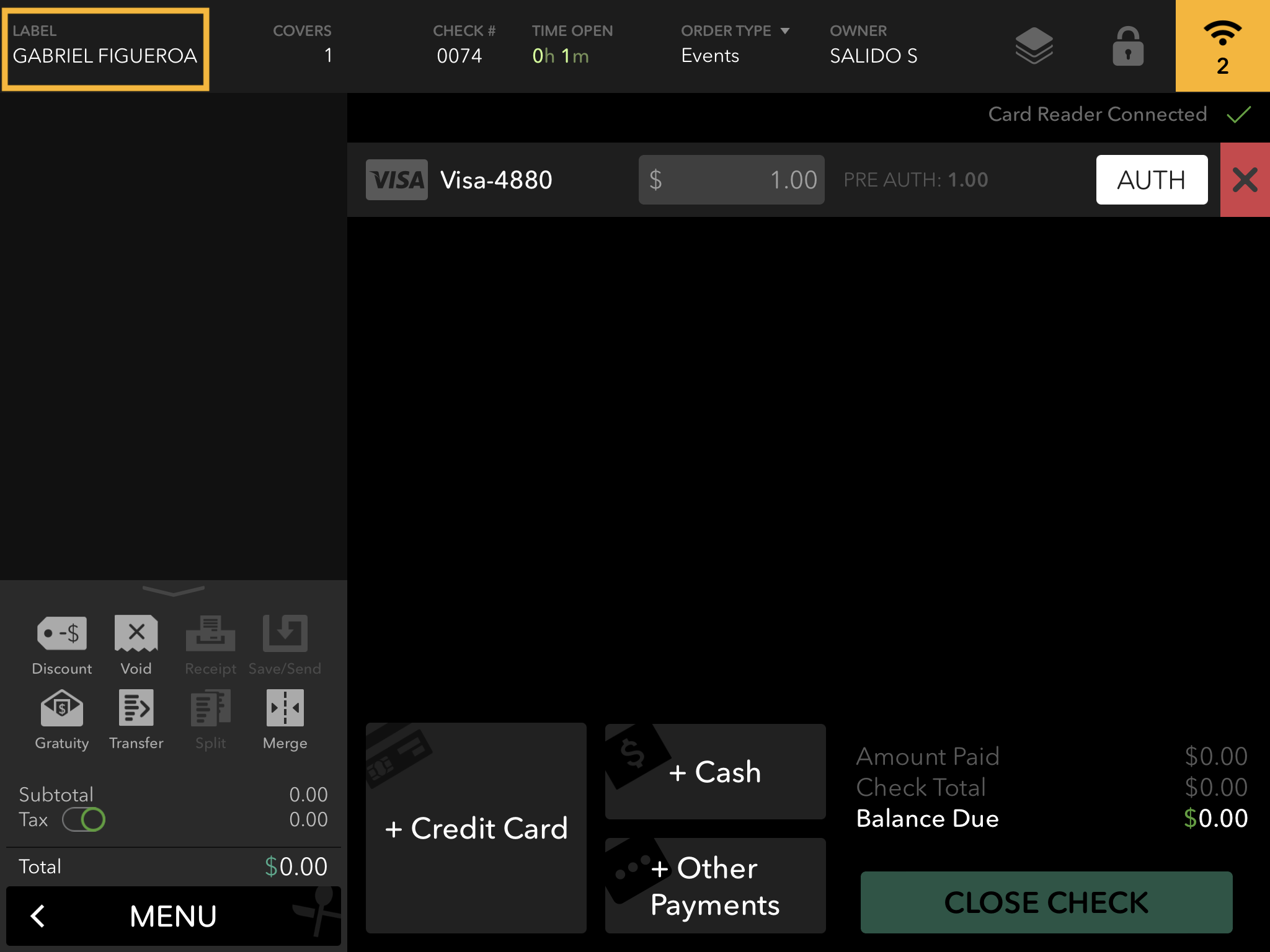1270x952 pixels.
Task: Select the SALIDO S owner field
Action: point(874,45)
